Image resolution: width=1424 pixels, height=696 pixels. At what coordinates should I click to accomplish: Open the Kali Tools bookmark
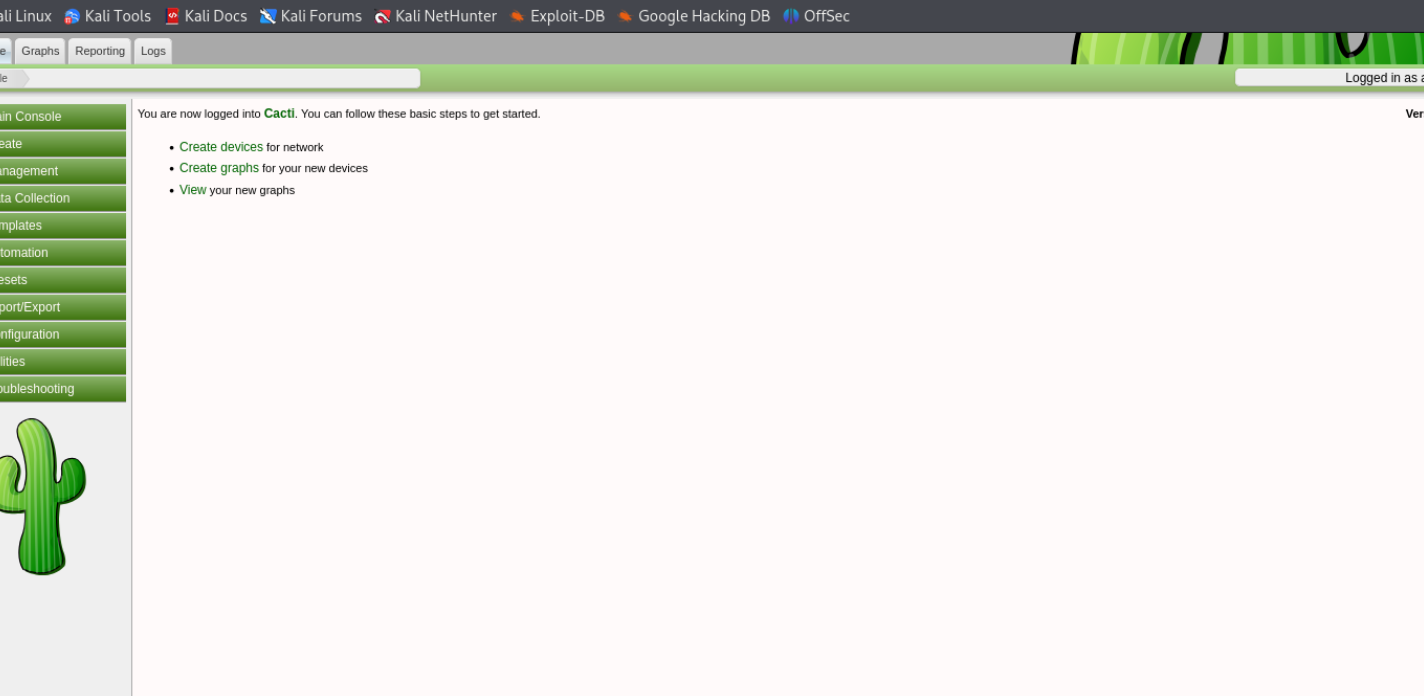(107, 16)
